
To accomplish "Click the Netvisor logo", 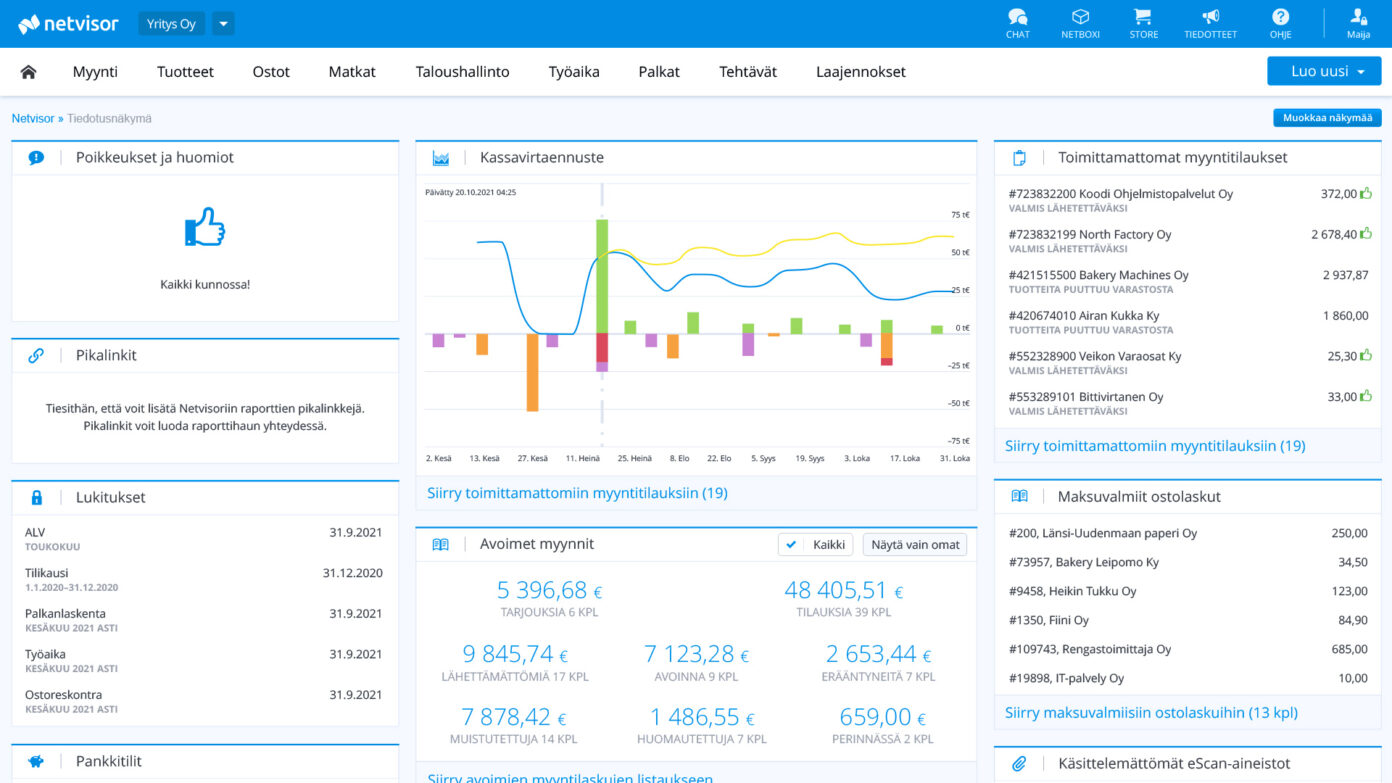I will pos(68,24).
